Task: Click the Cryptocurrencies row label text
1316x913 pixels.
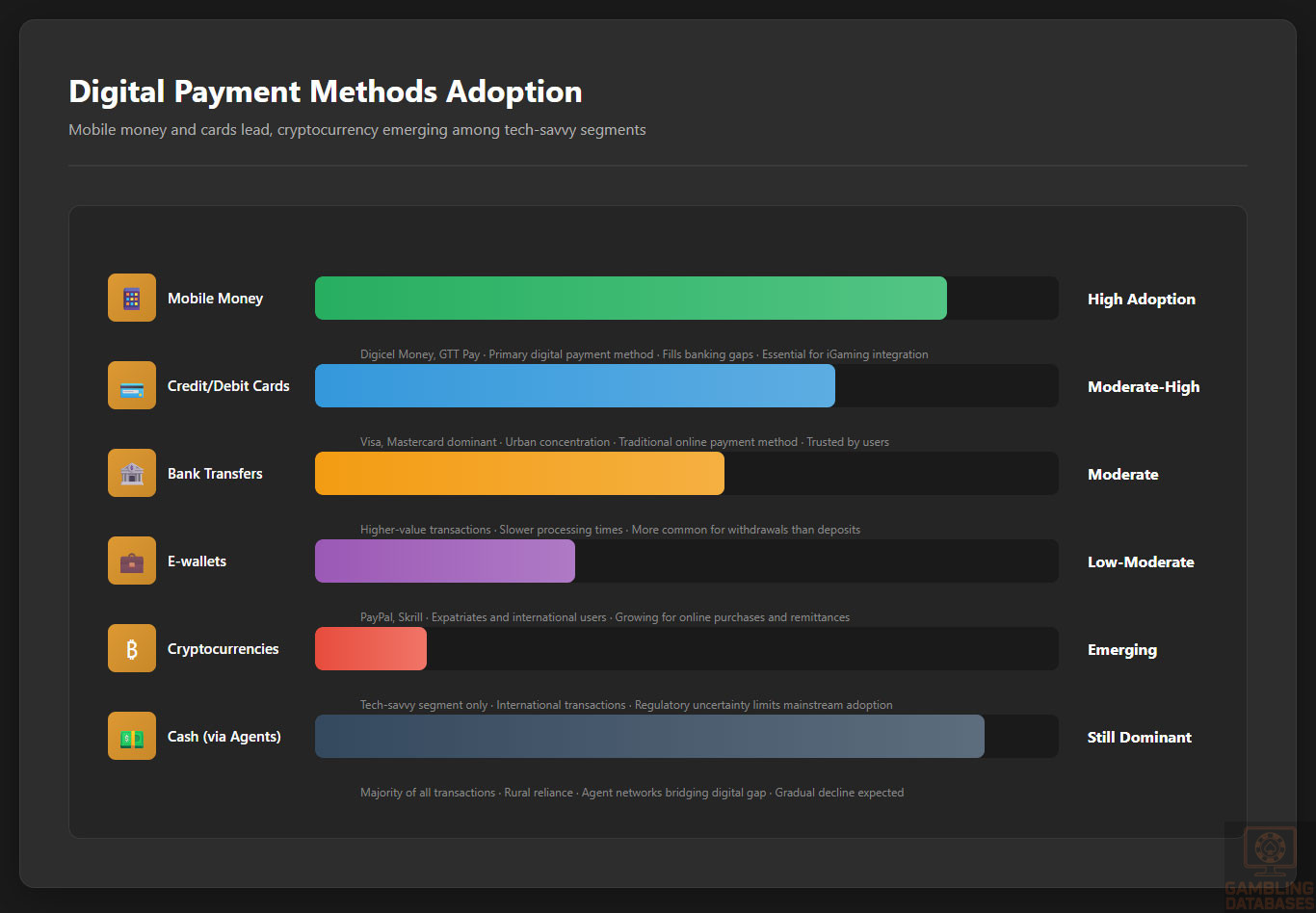Action: click(x=223, y=649)
